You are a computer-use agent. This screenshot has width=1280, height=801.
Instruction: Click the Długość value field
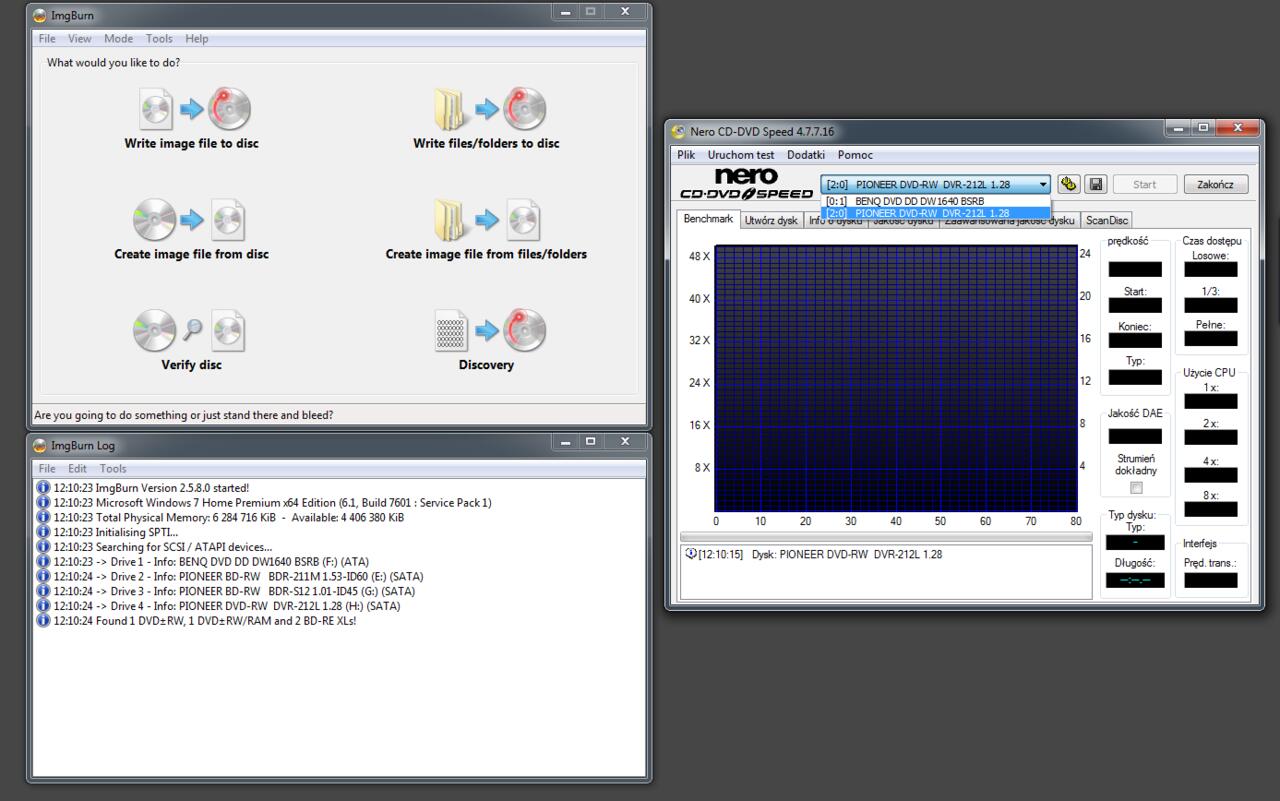pos(1134,580)
